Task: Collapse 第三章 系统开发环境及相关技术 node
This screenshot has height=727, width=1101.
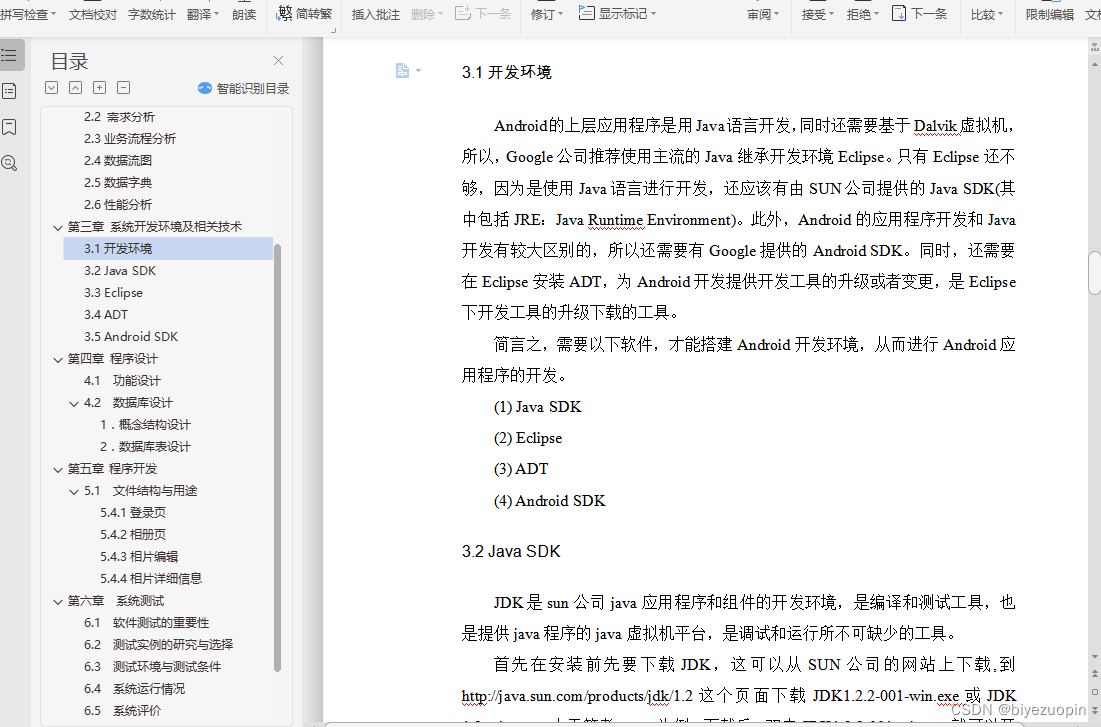Action: [x=58, y=227]
